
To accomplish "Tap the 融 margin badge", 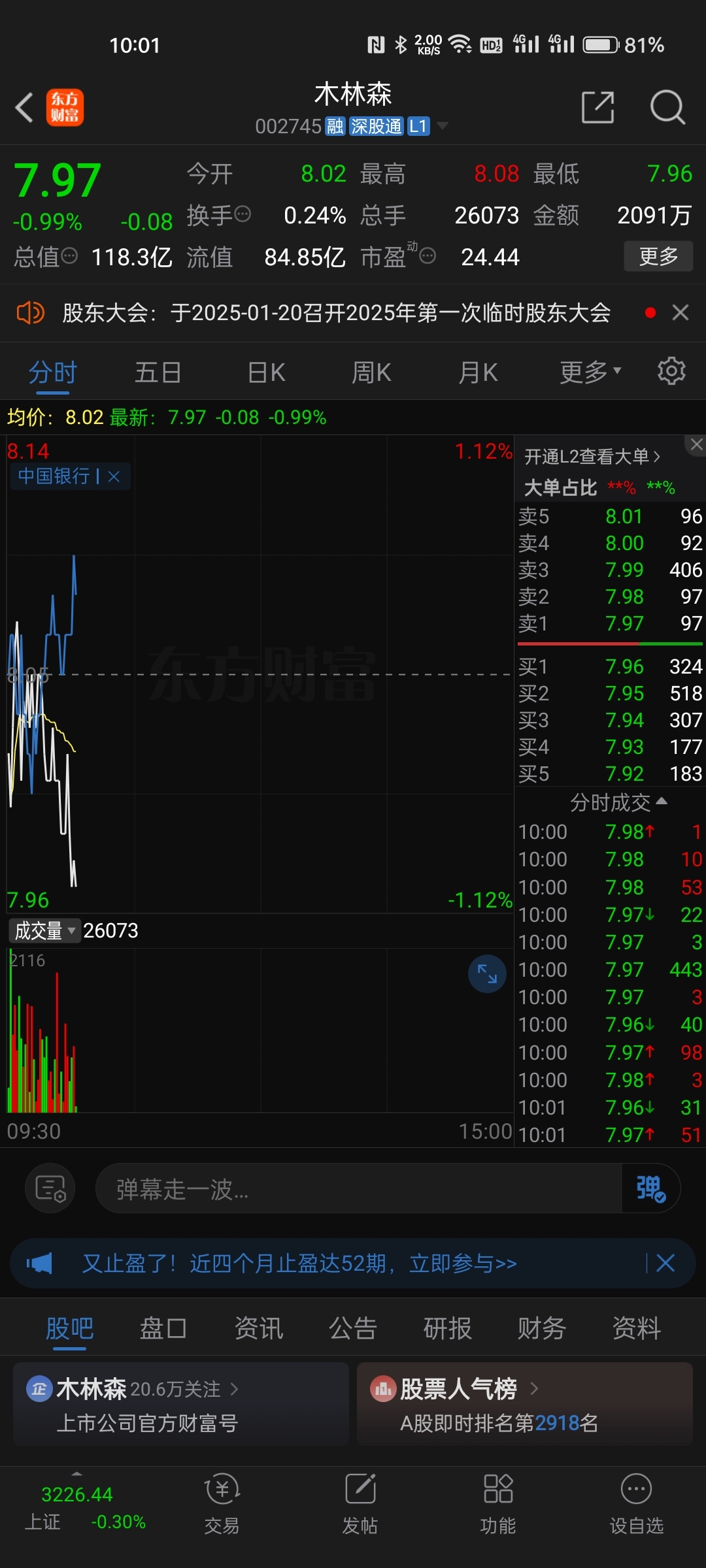I will click(335, 126).
